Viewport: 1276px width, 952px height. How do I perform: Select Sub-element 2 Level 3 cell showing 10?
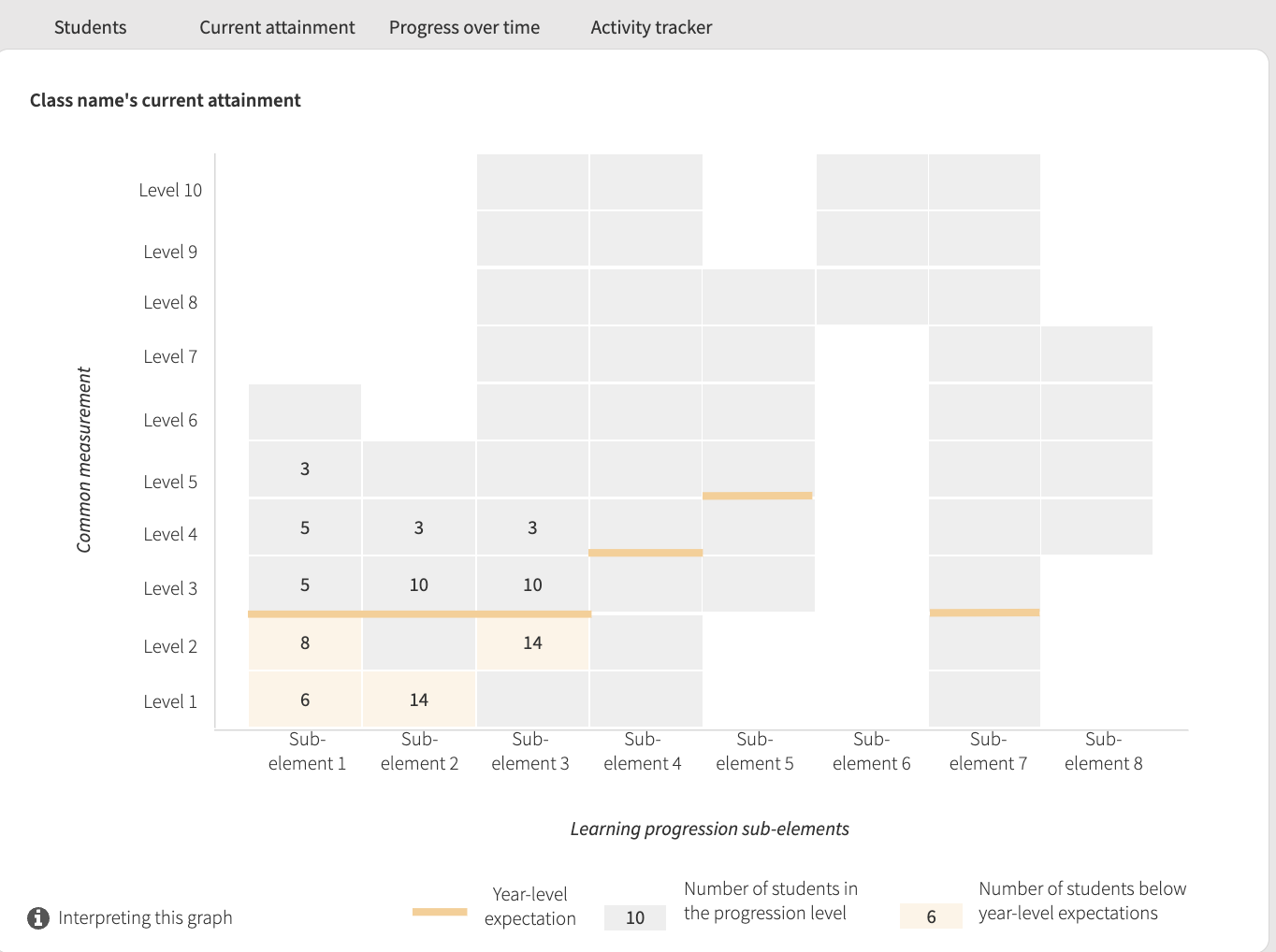coord(419,585)
